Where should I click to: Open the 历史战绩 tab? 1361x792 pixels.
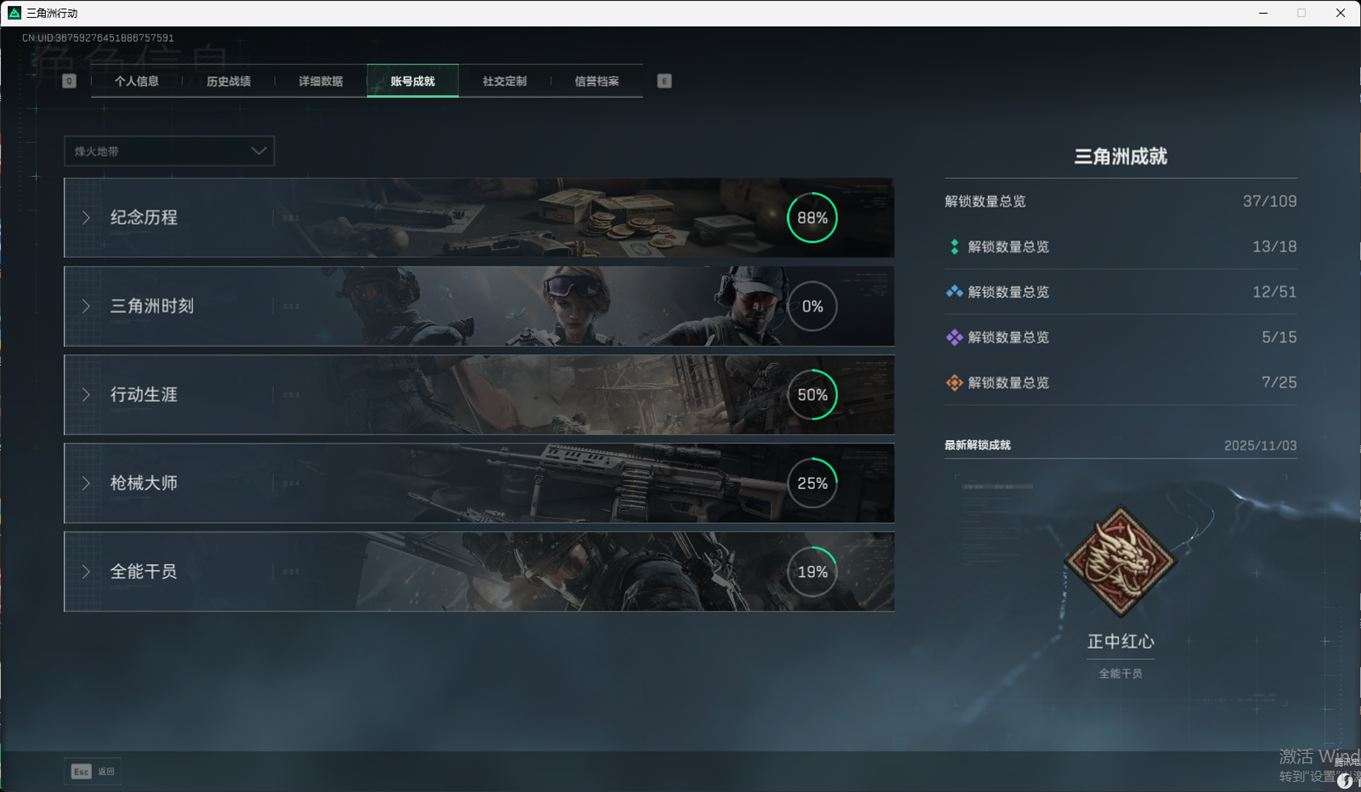pos(229,81)
